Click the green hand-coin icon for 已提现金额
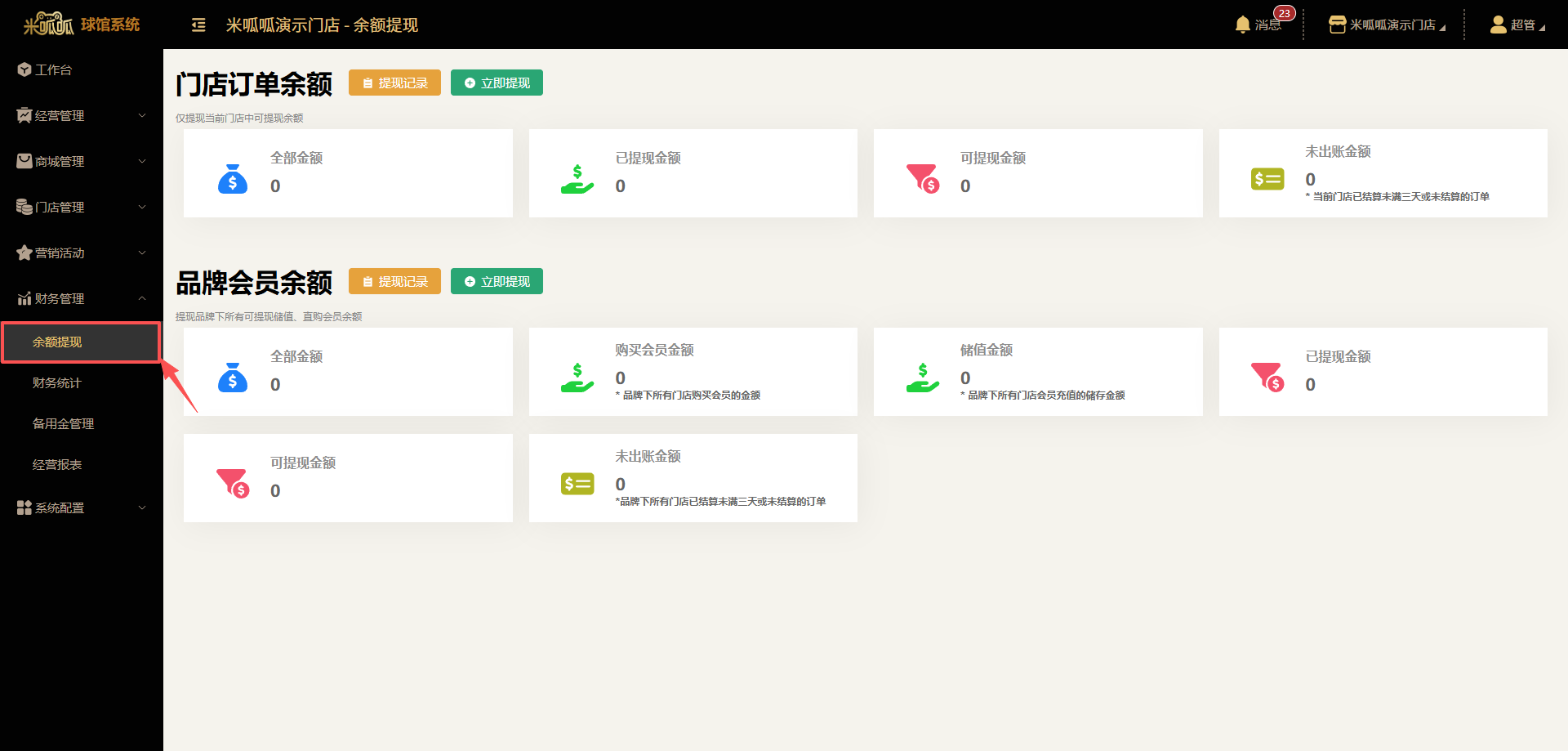The width and height of the screenshot is (1568, 751). 577,179
